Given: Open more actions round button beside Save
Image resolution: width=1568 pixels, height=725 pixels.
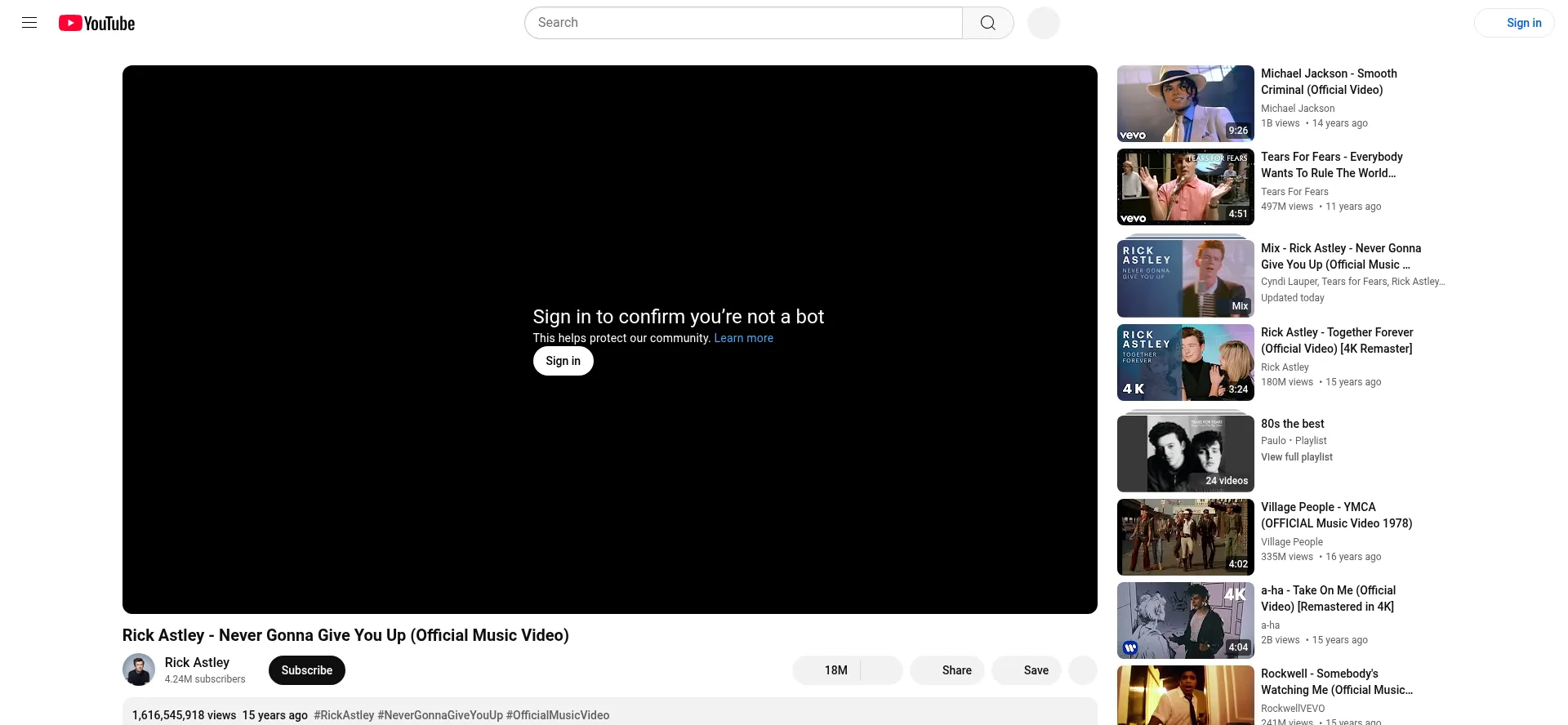Looking at the screenshot, I should pos(1083,670).
